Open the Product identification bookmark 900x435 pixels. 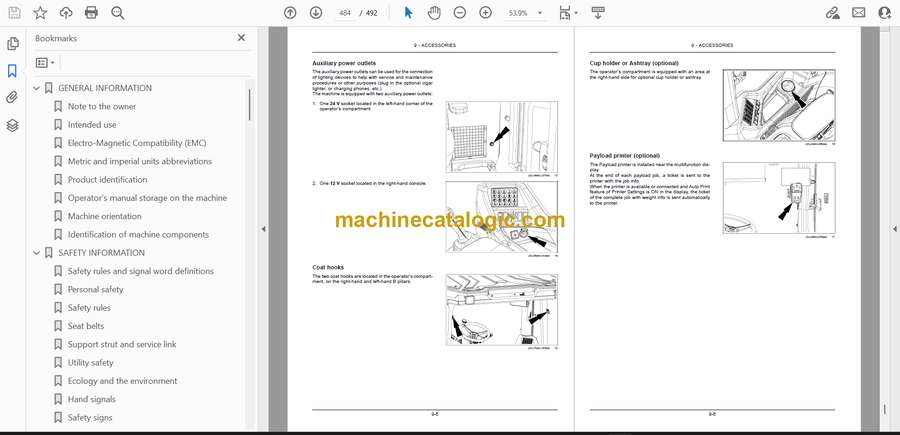point(107,180)
